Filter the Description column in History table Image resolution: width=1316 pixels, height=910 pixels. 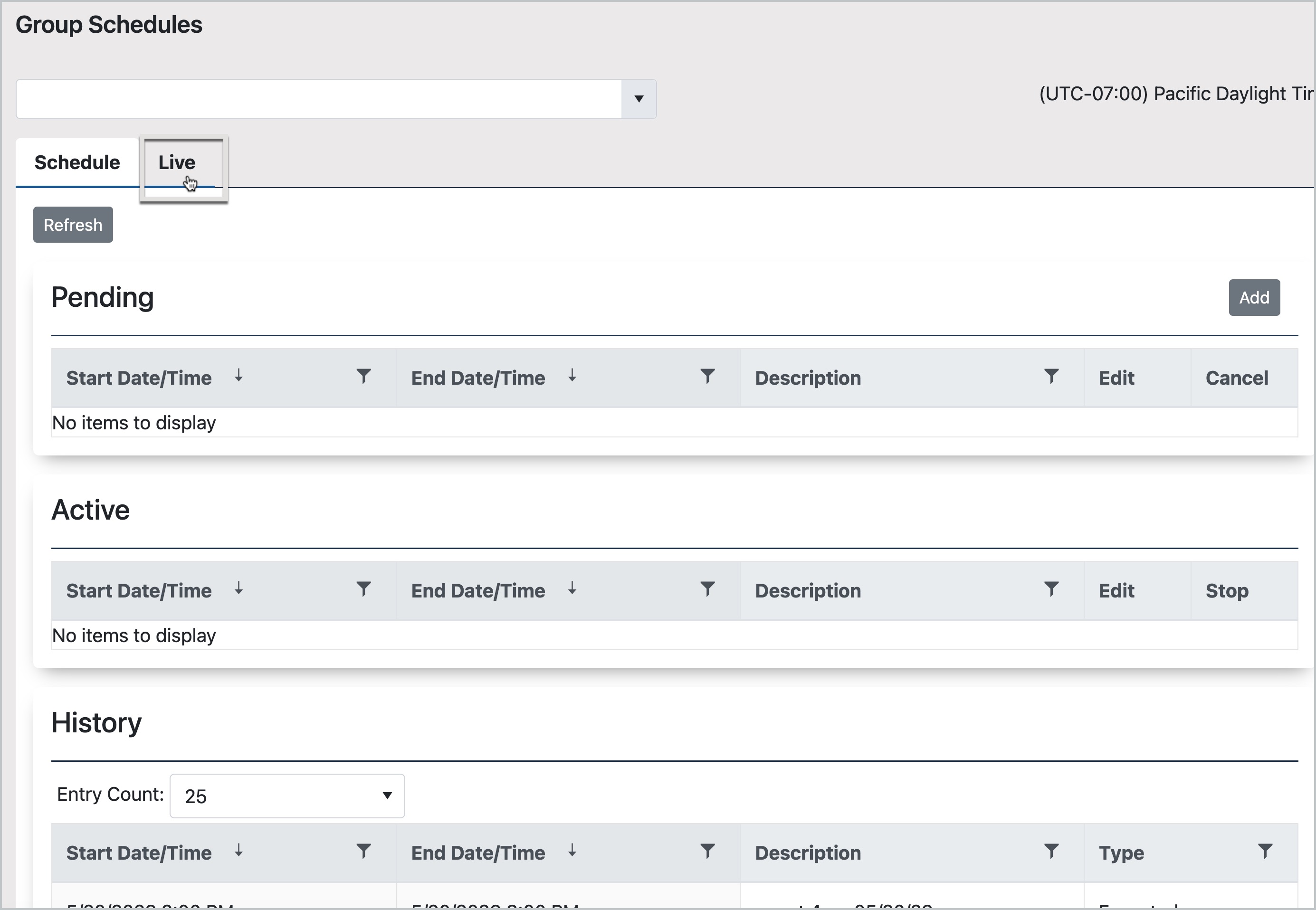[x=1052, y=850]
